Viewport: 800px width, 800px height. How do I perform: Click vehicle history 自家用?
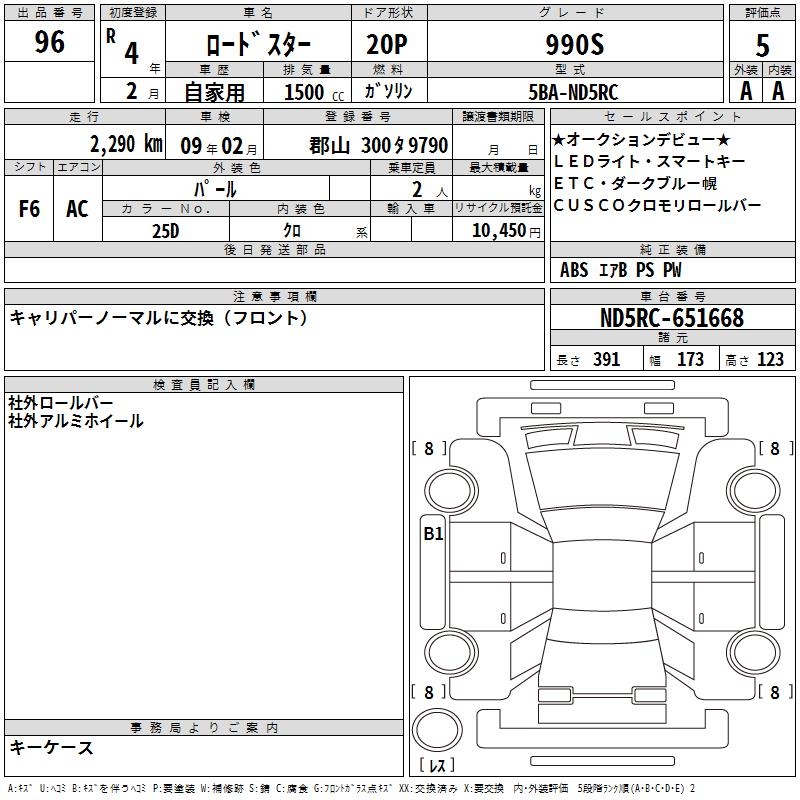(x=214, y=92)
